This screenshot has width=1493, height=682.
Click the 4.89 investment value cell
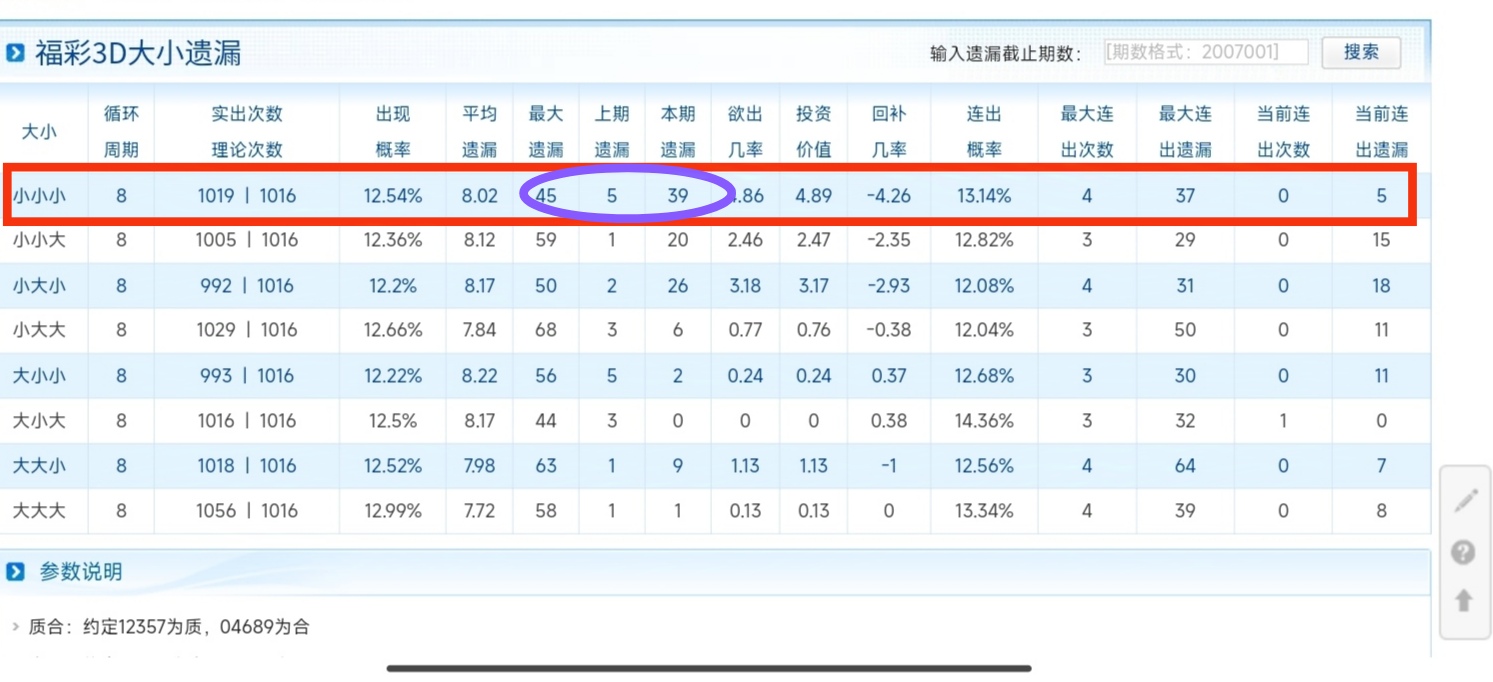[813, 196]
